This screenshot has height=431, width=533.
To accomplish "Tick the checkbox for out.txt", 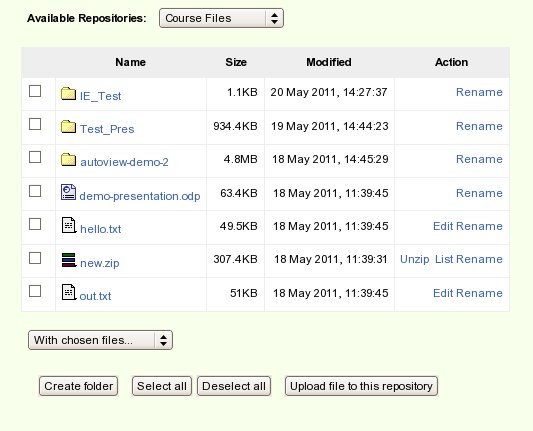I will 35,291.
